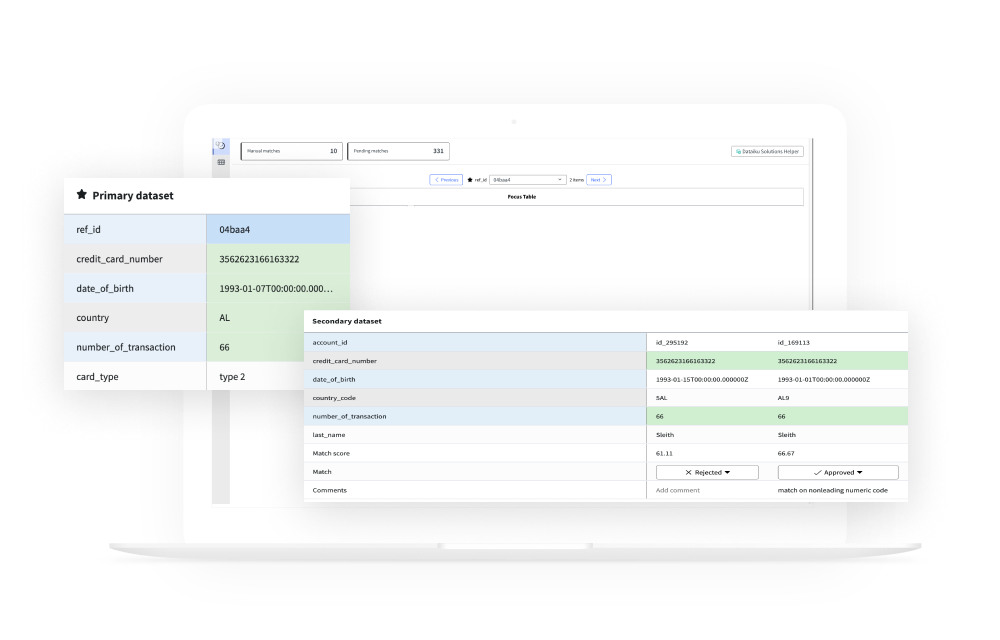Click the star beside Primary dataset
The width and height of the screenshot is (1000, 640).
pos(82,194)
